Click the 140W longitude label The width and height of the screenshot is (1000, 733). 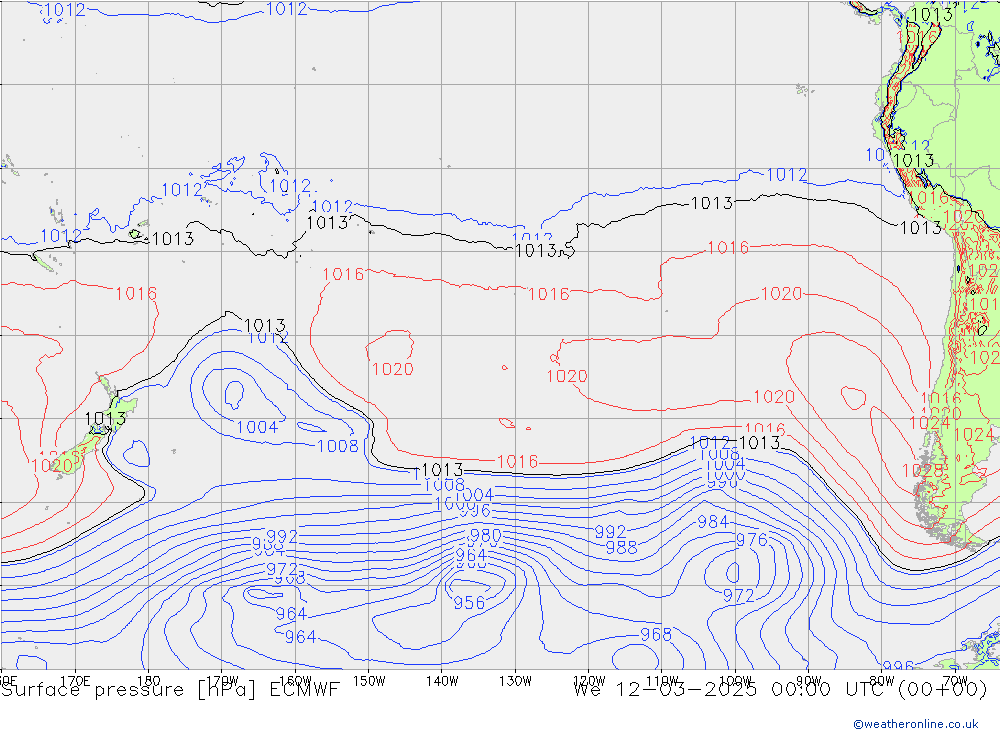(x=442, y=681)
